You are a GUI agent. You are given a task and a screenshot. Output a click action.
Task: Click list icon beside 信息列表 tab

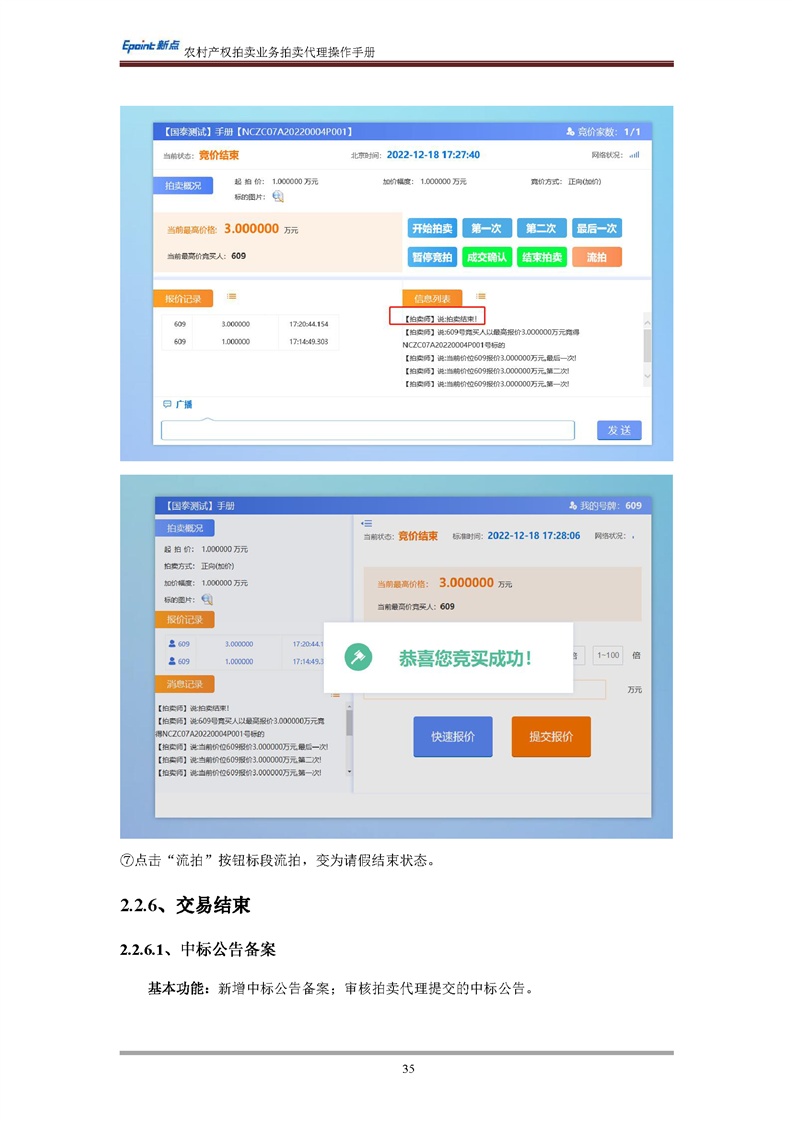(x=480, y=297)
